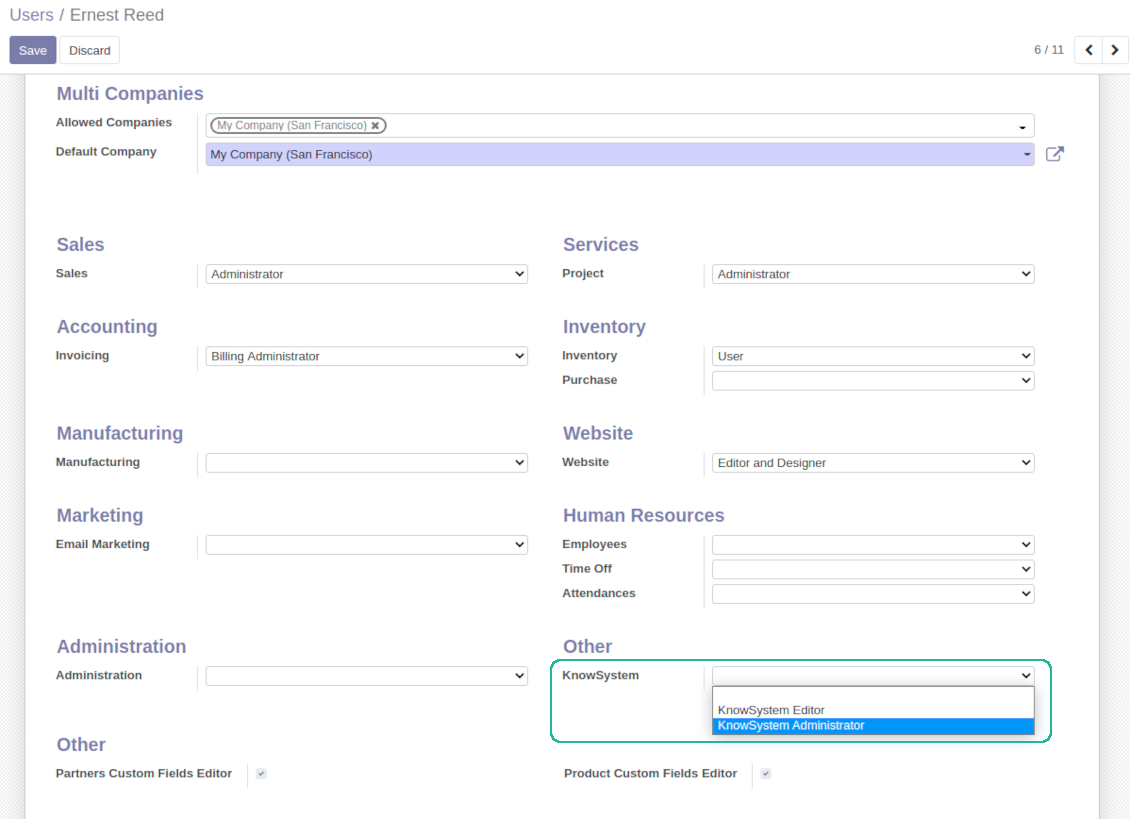
Task: Click the Default Company dropdown caret
Action: (1026, 154)
